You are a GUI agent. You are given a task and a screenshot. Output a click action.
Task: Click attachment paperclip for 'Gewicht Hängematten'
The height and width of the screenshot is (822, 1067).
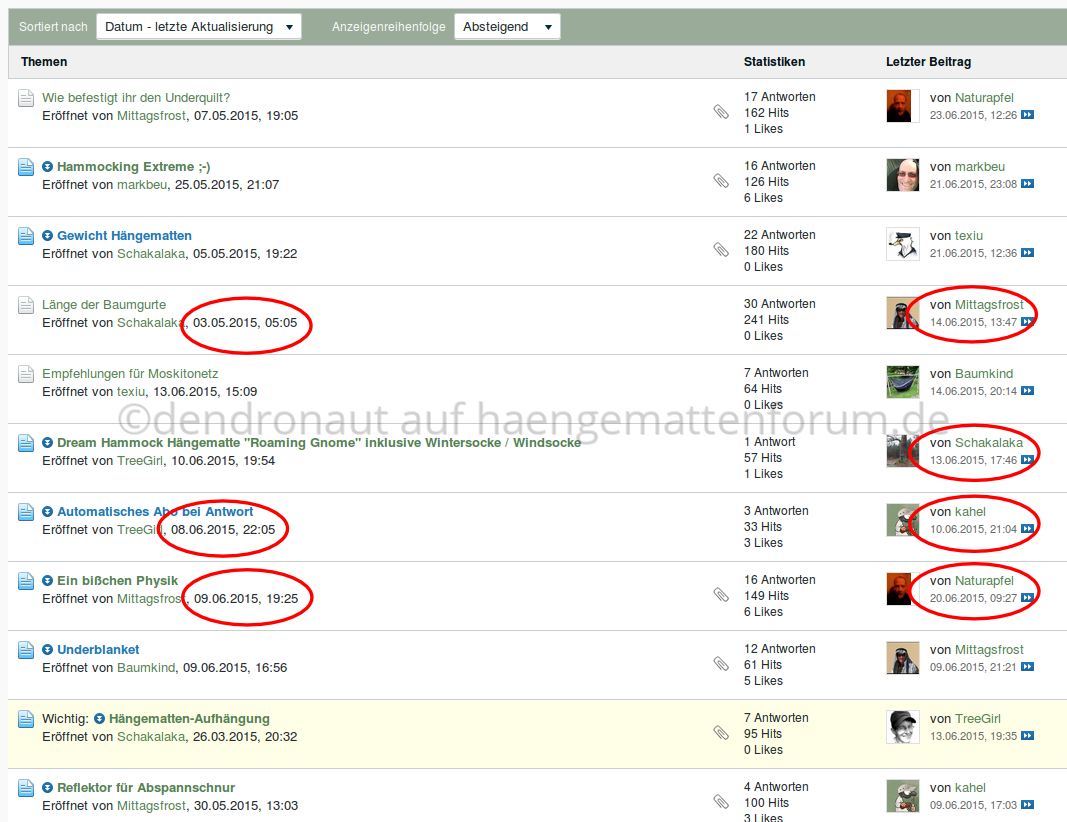coord(721,250)
